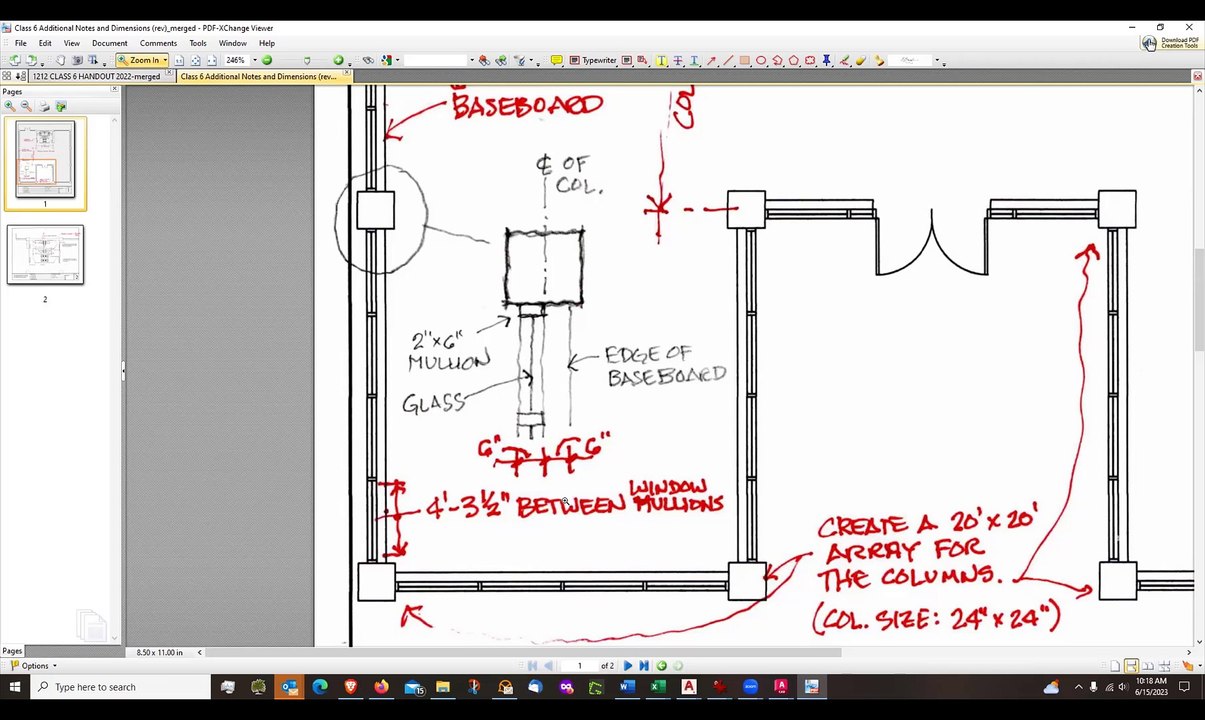This screenshot has height=720, width=1205.
Task: Close the Class 6 Additional Notes tab
Action: pyautogui.click(x=347, y=74)
